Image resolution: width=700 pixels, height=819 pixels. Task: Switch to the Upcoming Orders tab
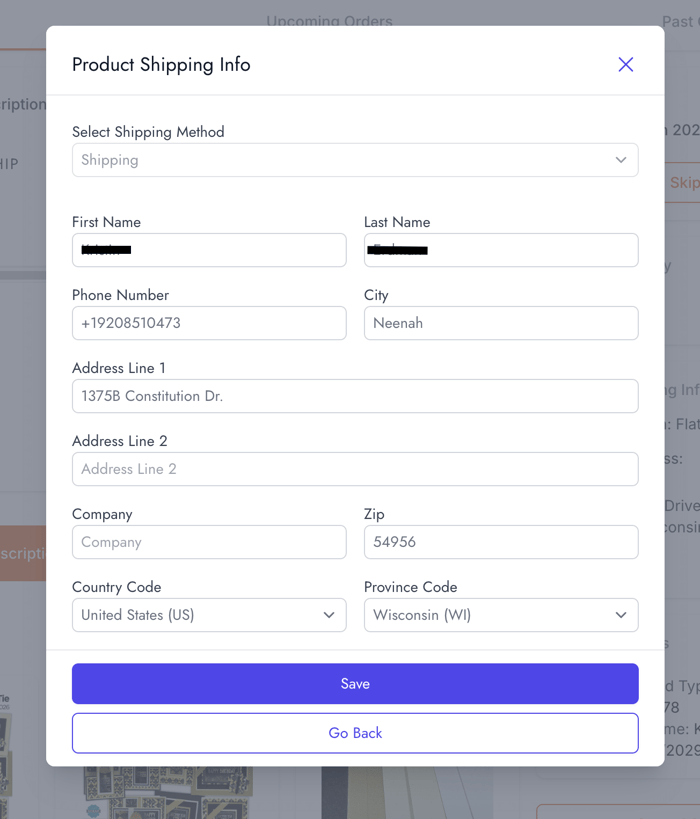[329, 20]
